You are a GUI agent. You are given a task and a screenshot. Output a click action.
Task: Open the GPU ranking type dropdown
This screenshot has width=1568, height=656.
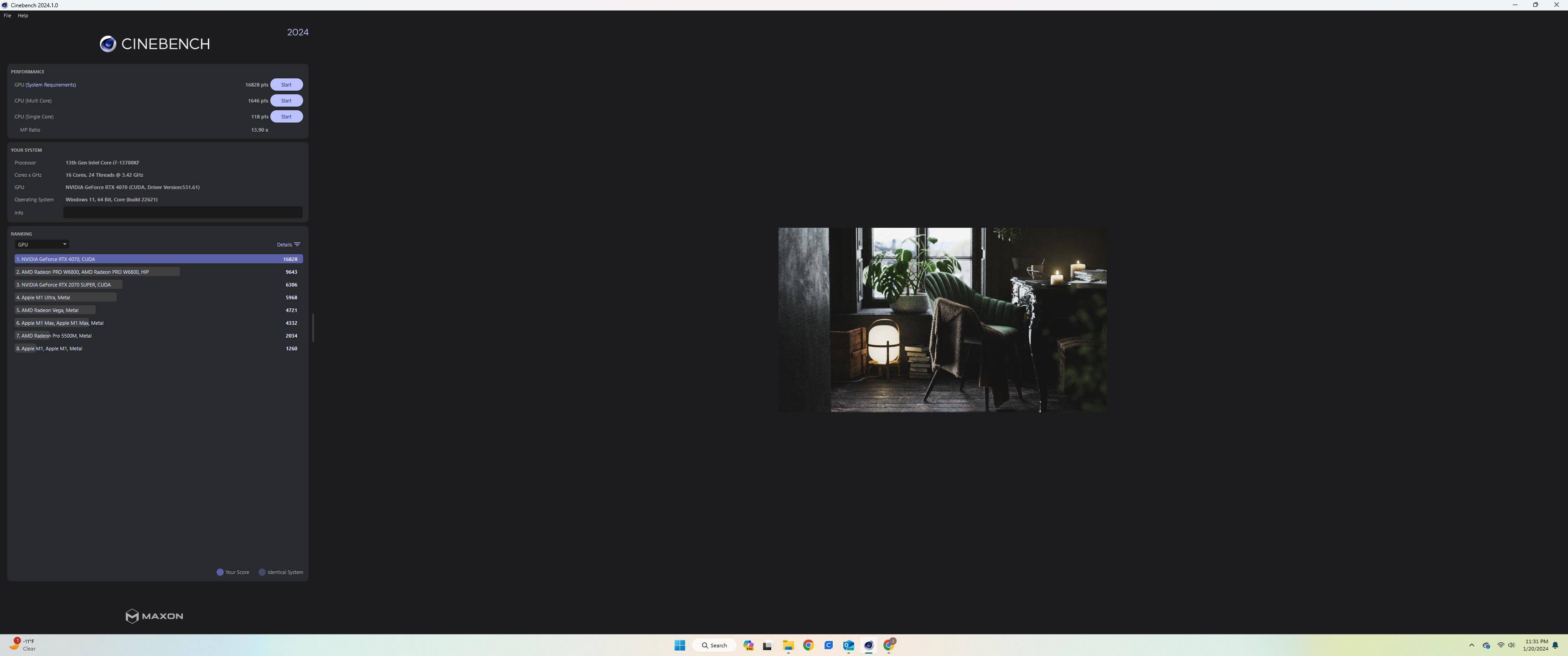click(x=41, y=245)
